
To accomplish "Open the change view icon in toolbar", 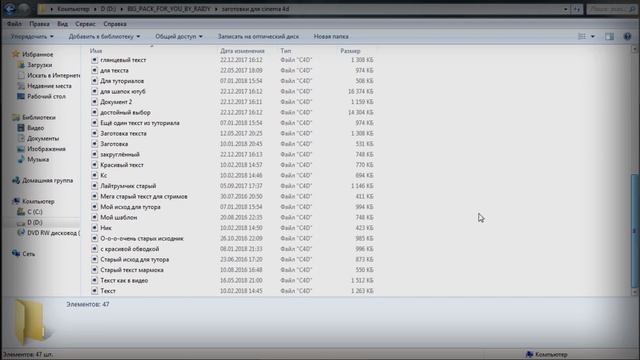I will tap(582, 36).
